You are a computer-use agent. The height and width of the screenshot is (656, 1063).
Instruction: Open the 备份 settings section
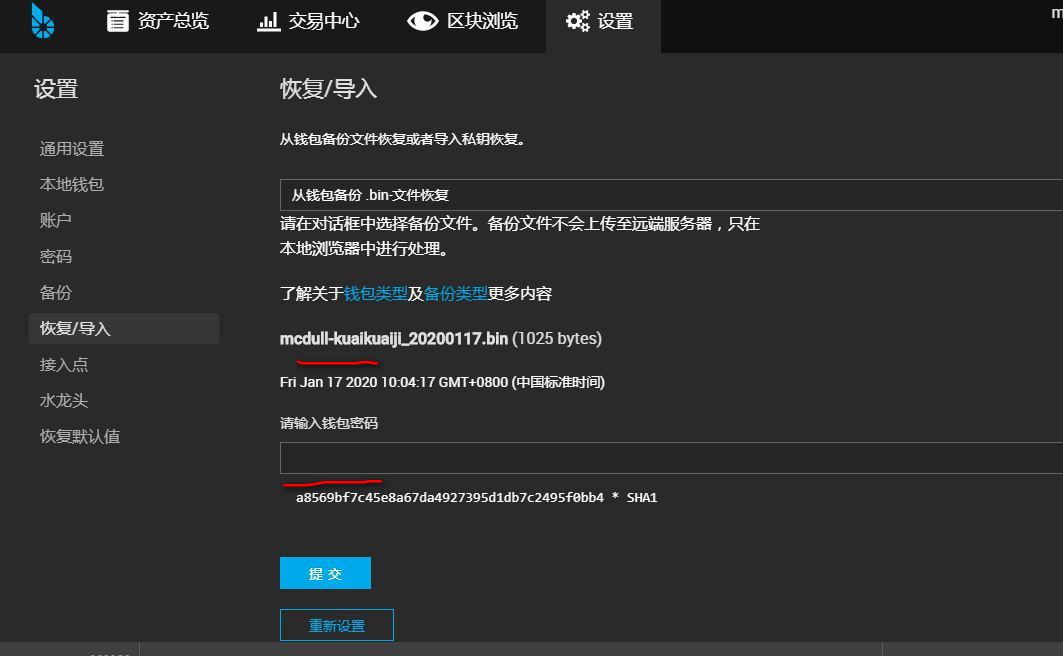(56, 293)
